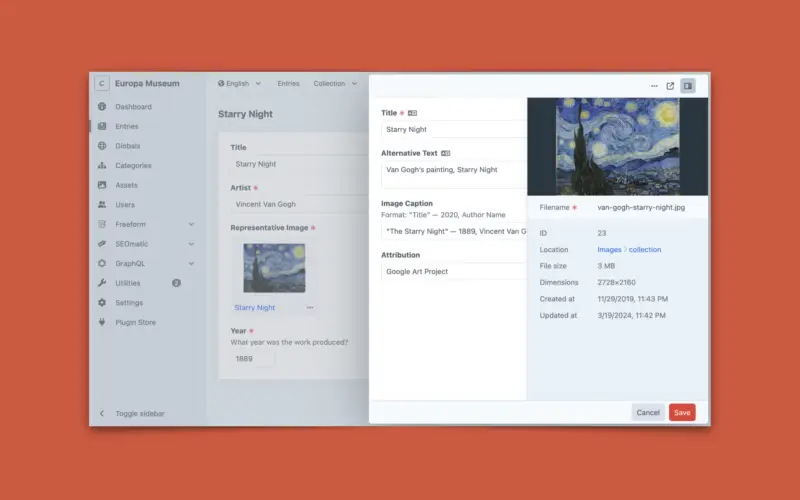Viewport: 800px width, 500px height.
Task: Click the GraphQL sidebar icon
Action: (x=102, y=263)
